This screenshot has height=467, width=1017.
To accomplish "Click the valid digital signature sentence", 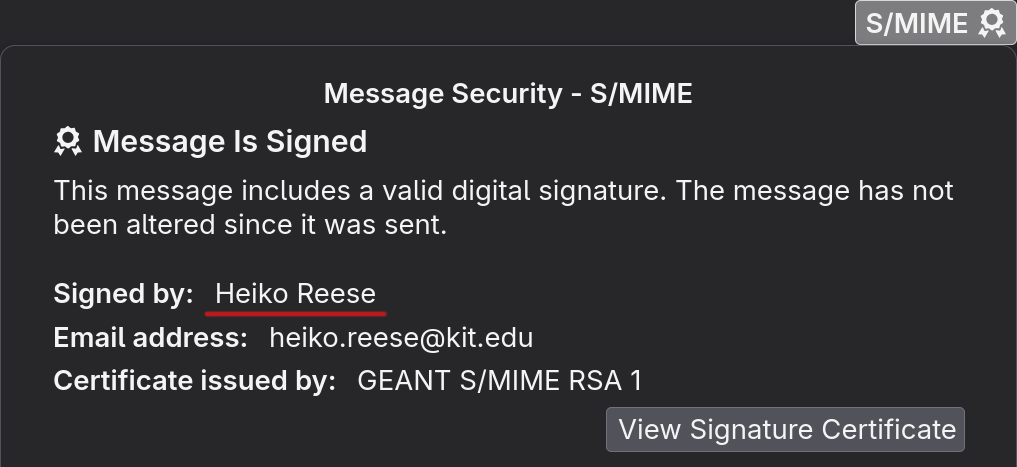I will 361,191.
